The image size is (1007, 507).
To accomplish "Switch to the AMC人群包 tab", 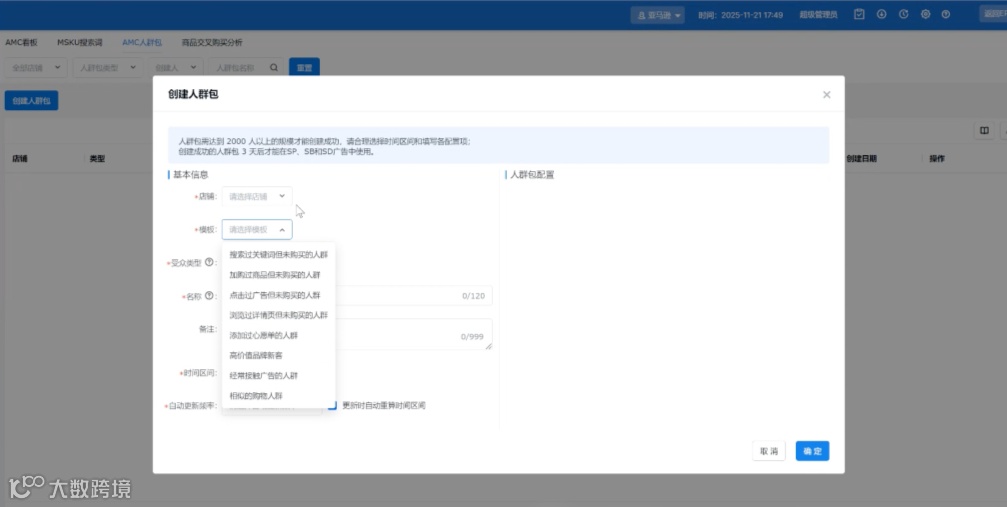I will [x=142, y=42].
